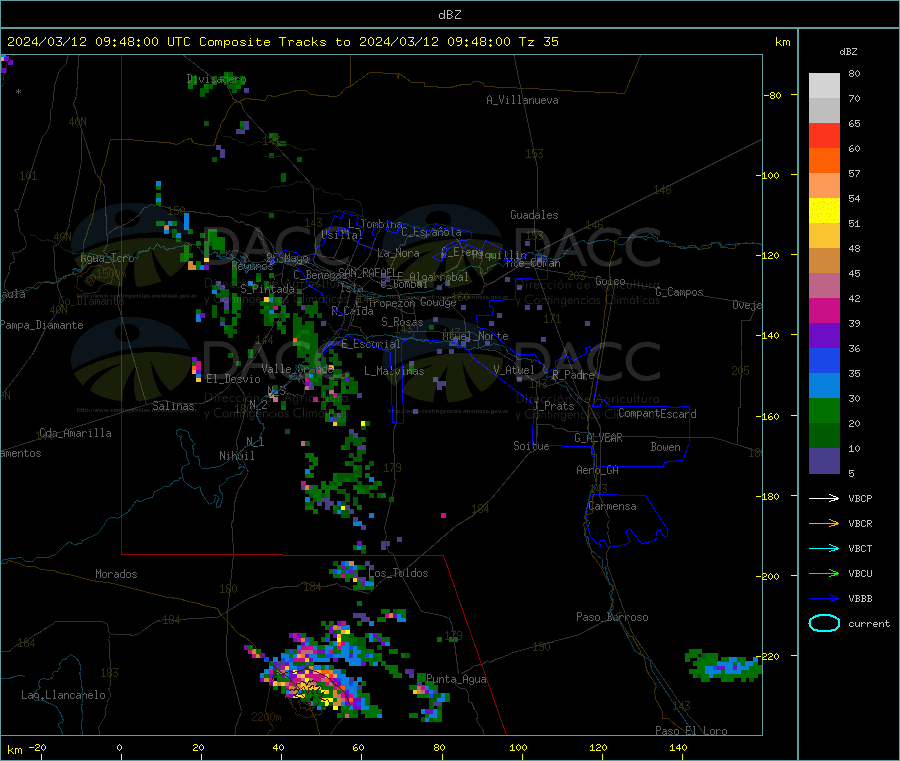Click the Morados map label

tap(116, 574)
